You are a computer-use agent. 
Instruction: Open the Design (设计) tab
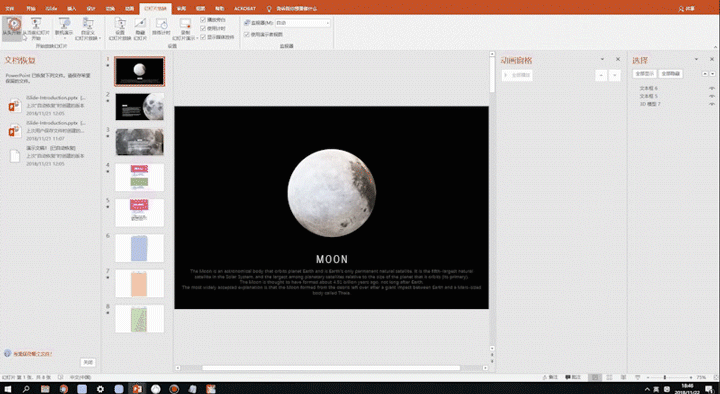click(91, 8)
